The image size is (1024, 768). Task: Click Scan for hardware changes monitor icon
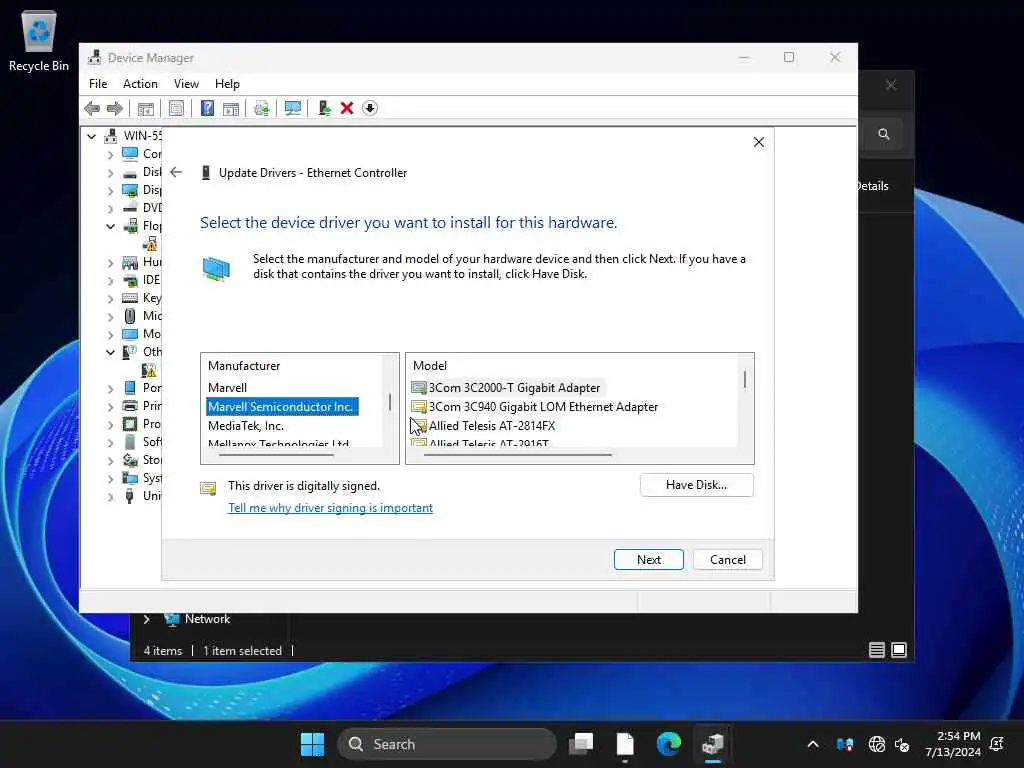coord(293,108)
